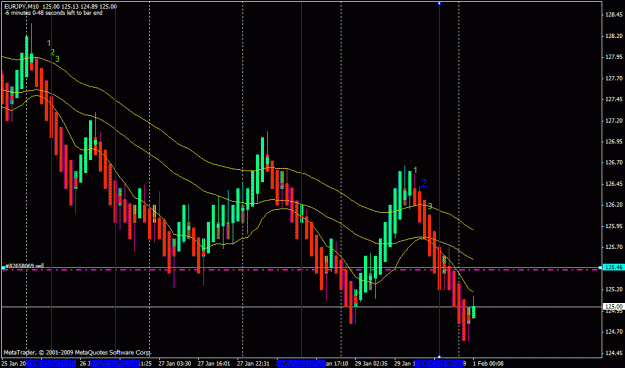Screen dimensions: 625x368
Task: Click the 27 Jan 16:01 time label
Action: pos(214,364)
